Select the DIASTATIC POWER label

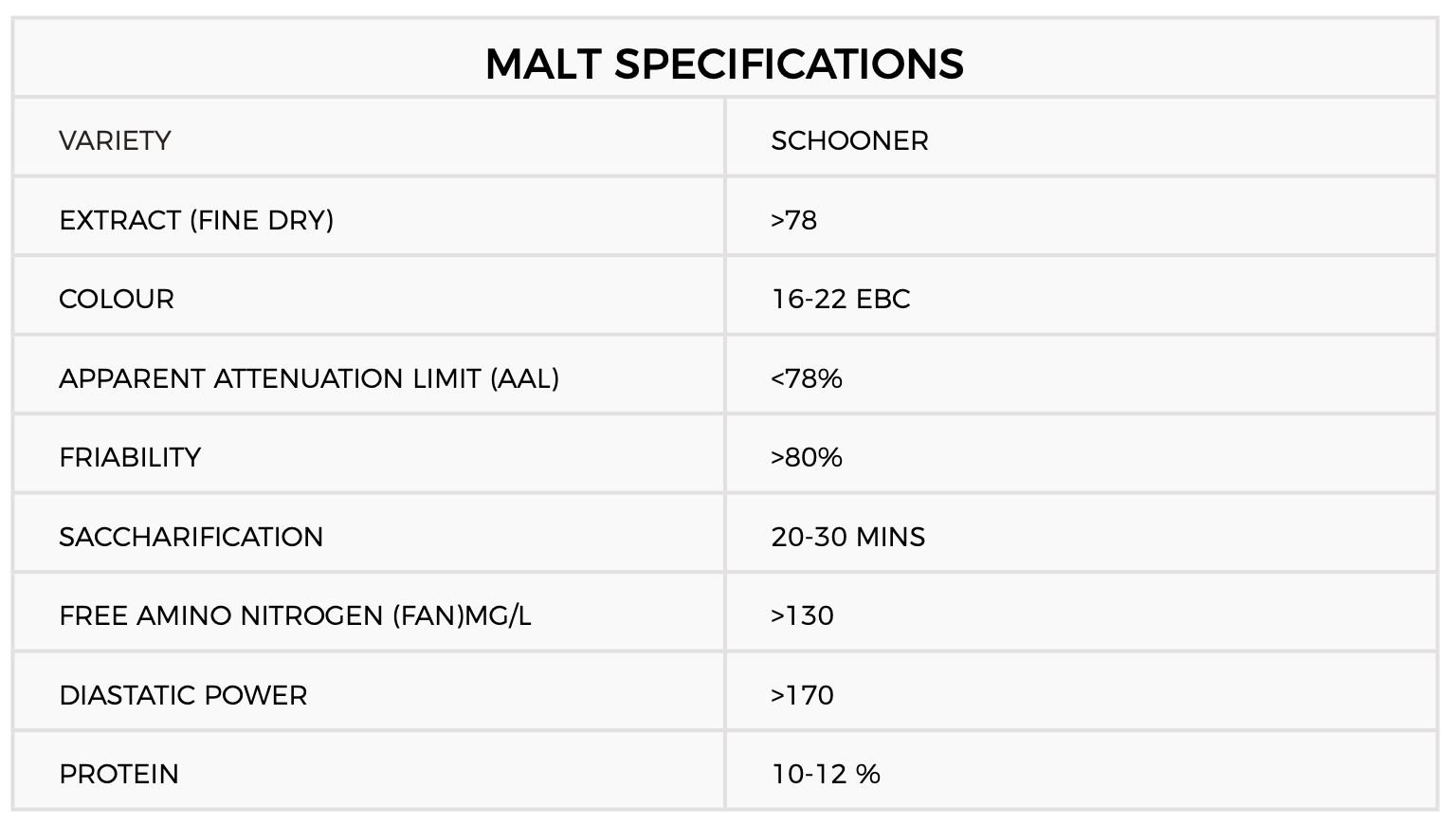click(183, 695)
